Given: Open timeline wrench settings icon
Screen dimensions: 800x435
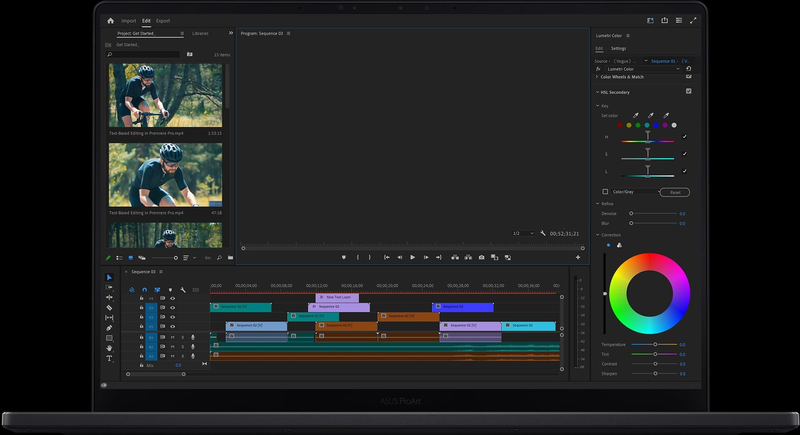Looking at the screenshot, I should click(183, 290).
